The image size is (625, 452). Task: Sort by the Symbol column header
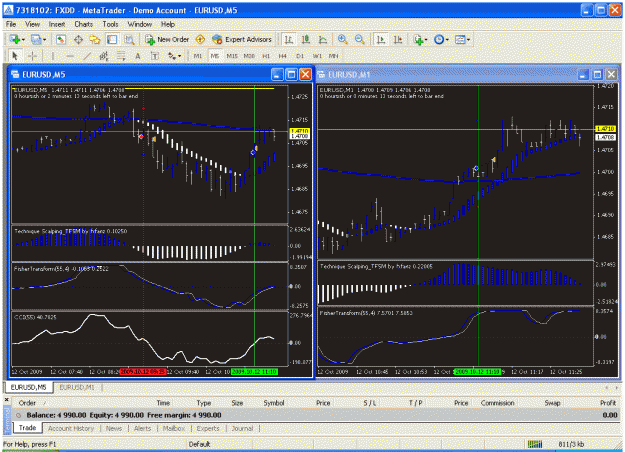274,403
